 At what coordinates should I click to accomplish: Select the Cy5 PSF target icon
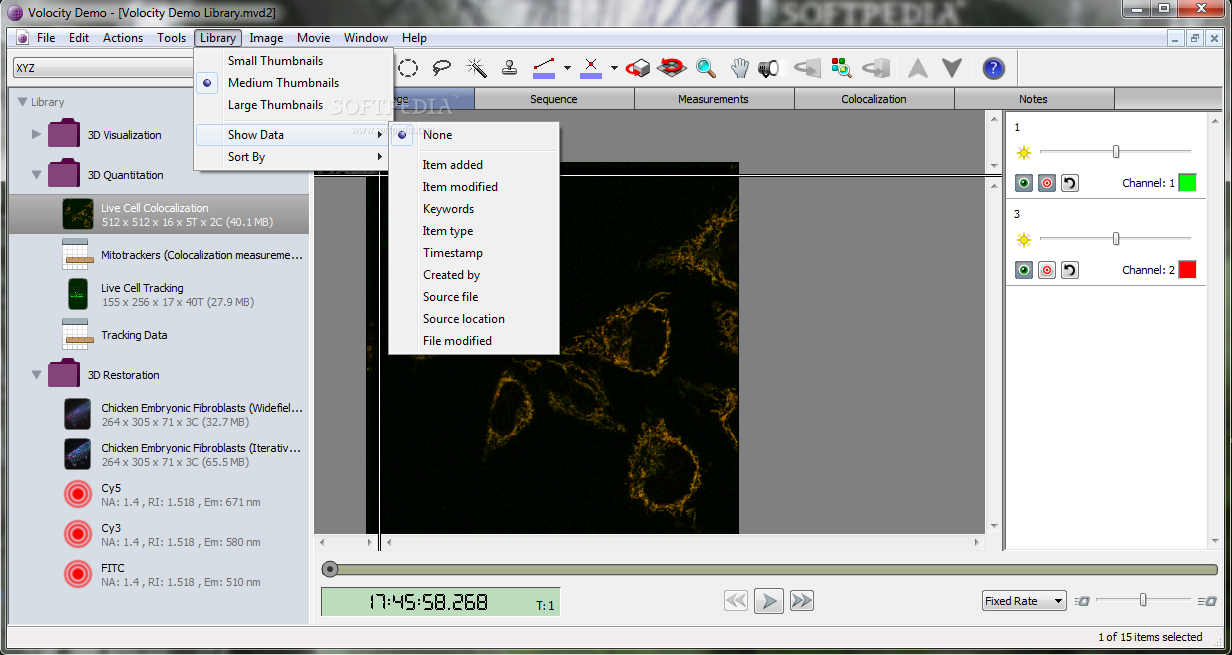pos(77,495)
